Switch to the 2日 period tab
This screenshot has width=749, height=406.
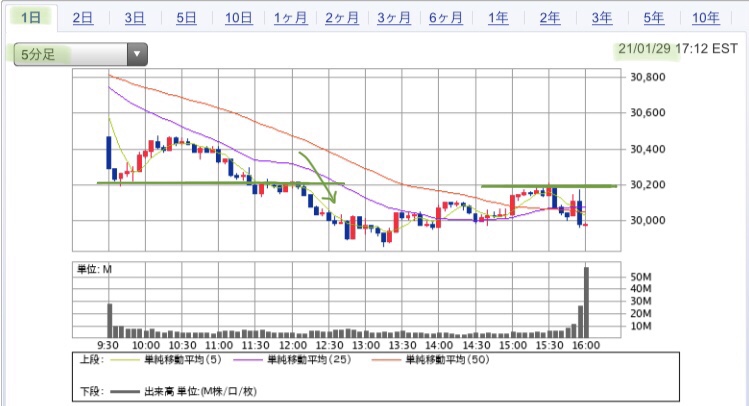(83, 18)
